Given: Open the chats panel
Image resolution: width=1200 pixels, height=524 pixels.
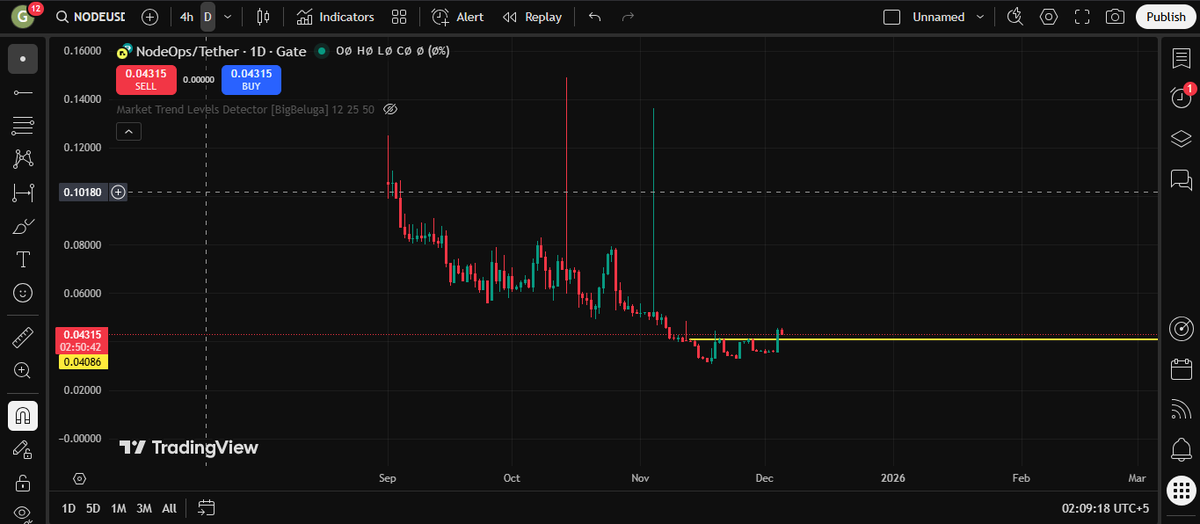Looking at the screenshot, I should tap(1180, 180).
